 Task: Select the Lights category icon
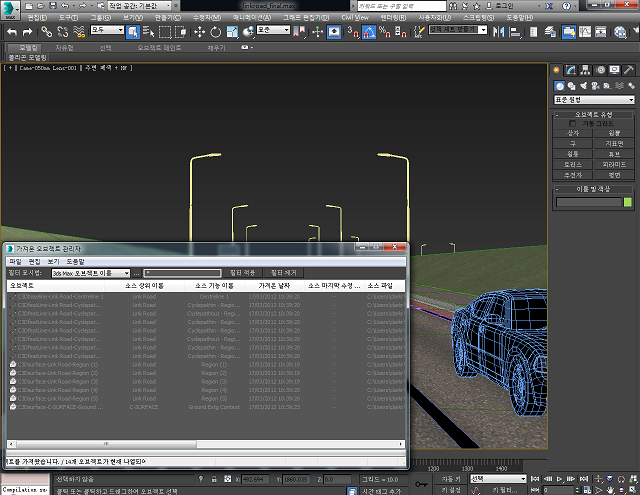click(583, 85)
